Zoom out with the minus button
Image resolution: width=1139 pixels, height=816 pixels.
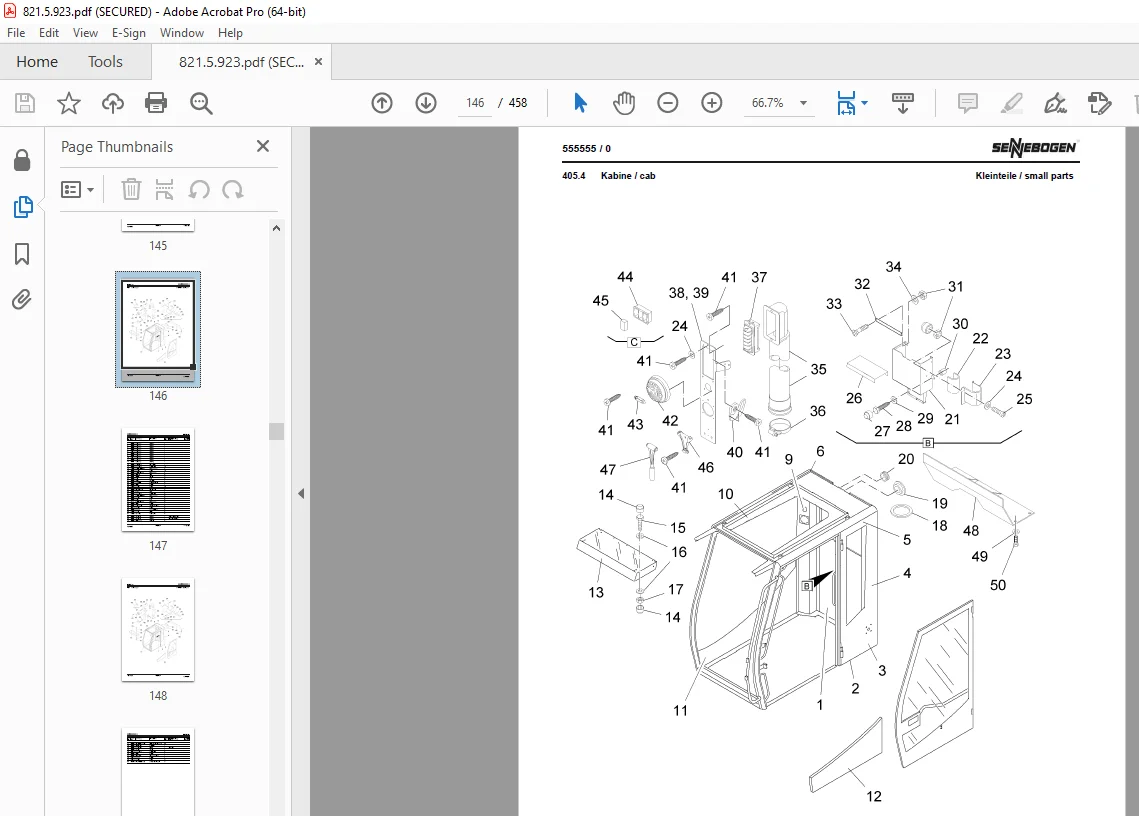coord(668,103)
